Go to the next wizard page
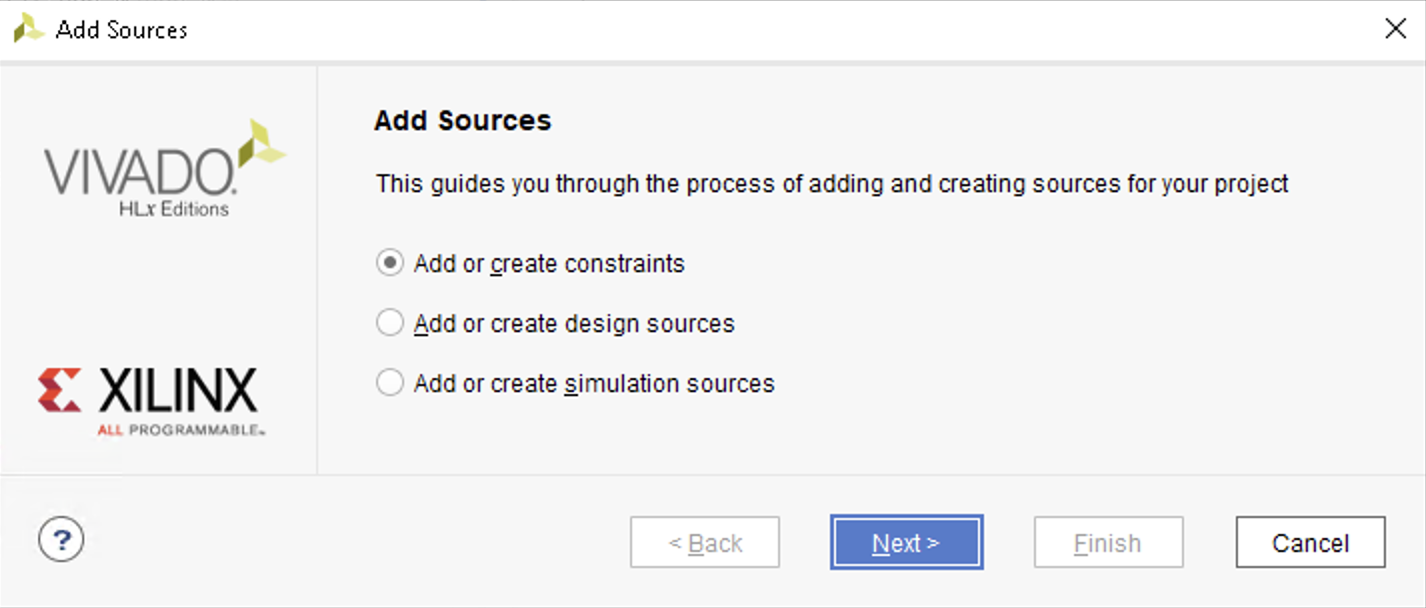 coord(906,543)
